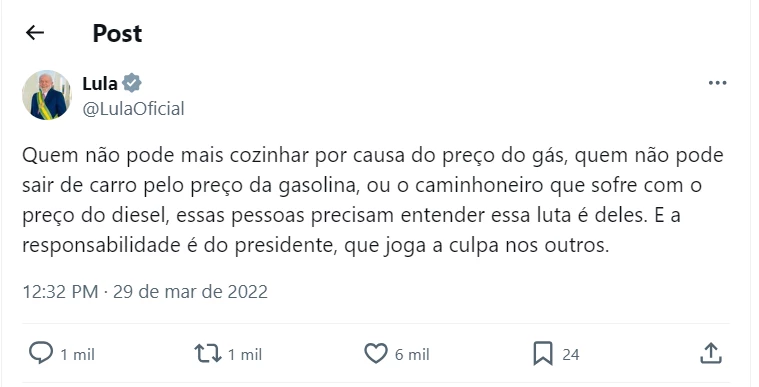The image size is (759, 387).
Task: Open Lula's profile picture
Action: [46, 95]
